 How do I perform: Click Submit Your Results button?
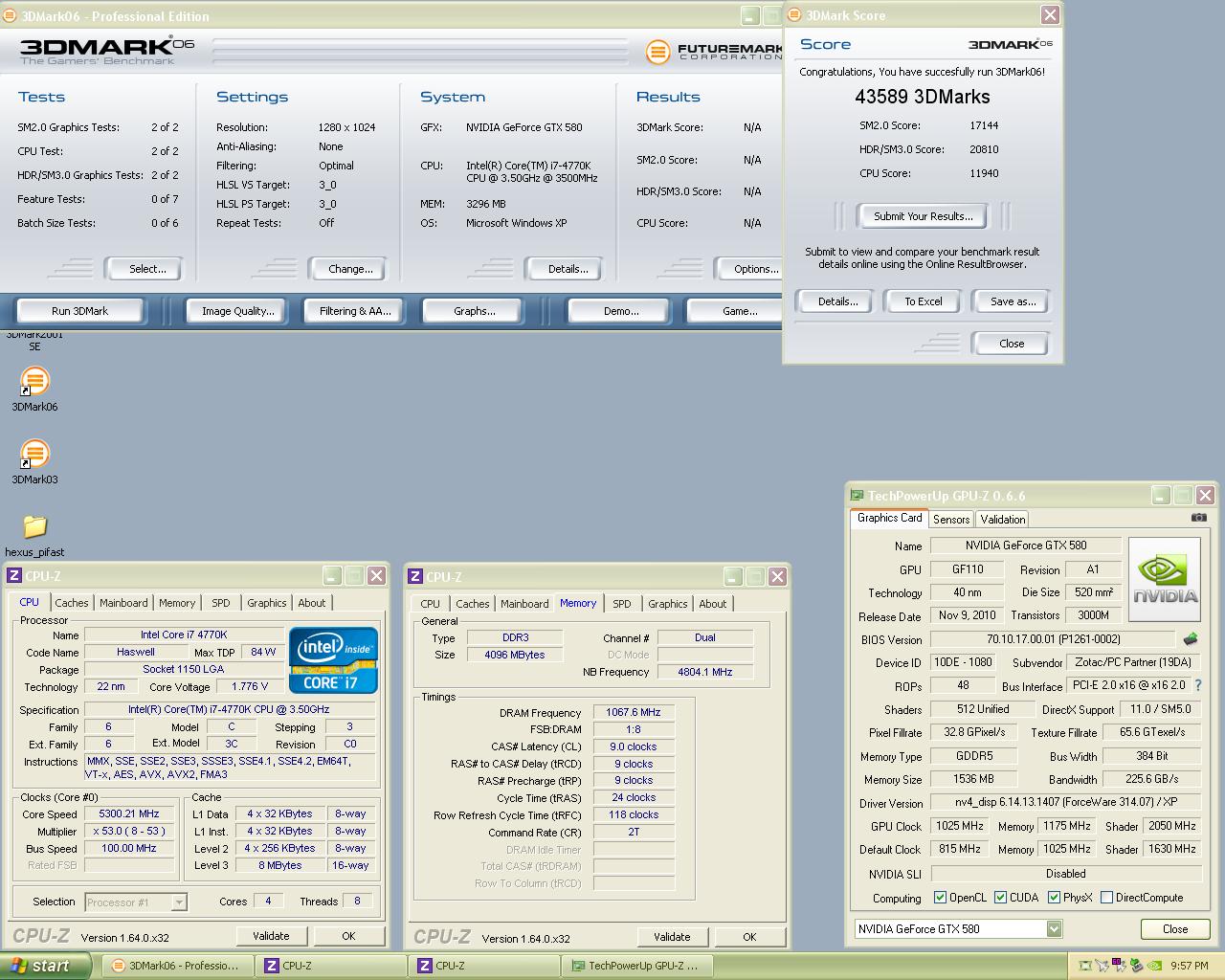pos(923,216)
